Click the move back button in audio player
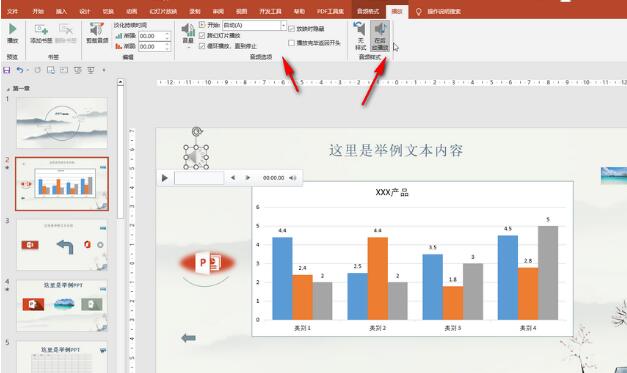Image resolution: width=627 pixels, height=373 pixels. pyautogui.click(x=233, y=178)
